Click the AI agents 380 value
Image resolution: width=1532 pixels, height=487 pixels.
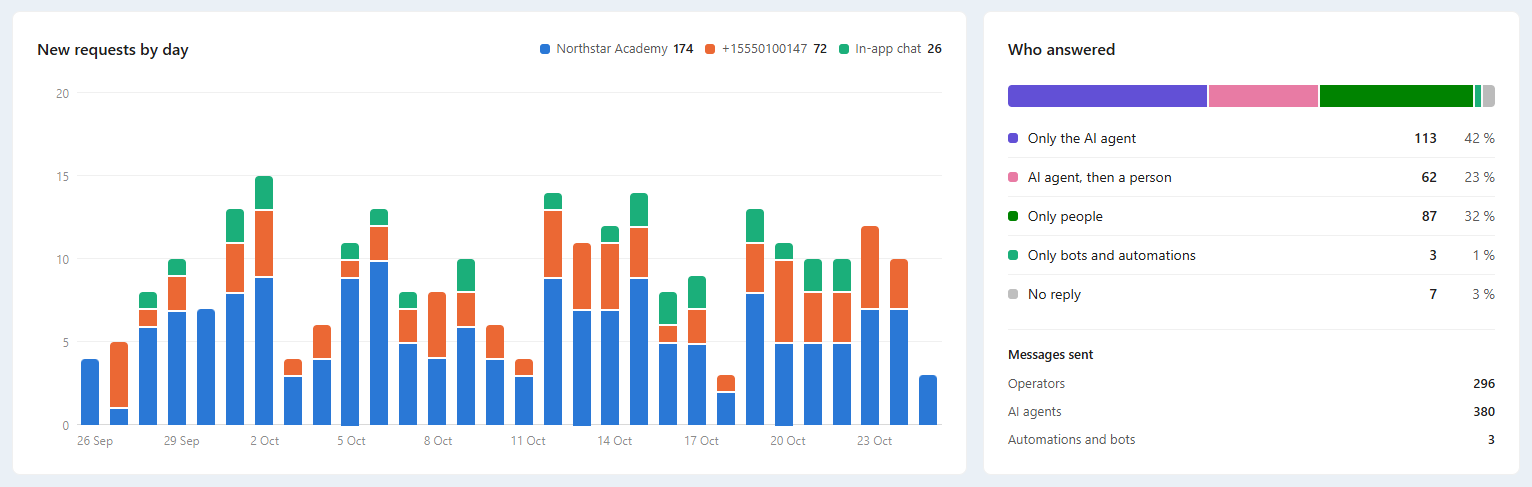coord(1484,412)
